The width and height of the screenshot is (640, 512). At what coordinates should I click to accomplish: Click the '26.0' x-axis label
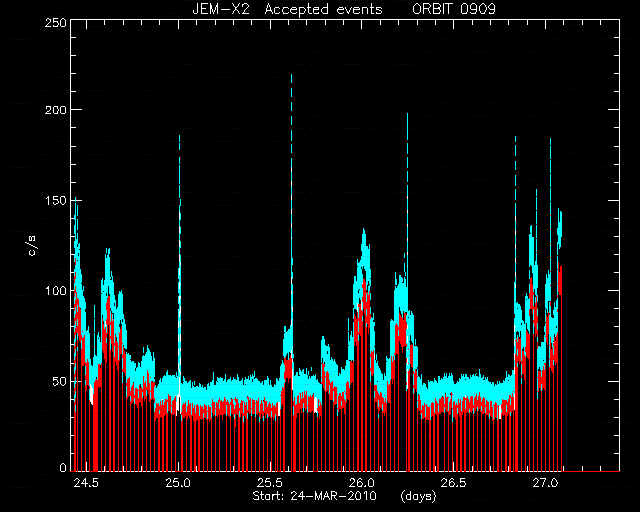click(x=362, y=483)
